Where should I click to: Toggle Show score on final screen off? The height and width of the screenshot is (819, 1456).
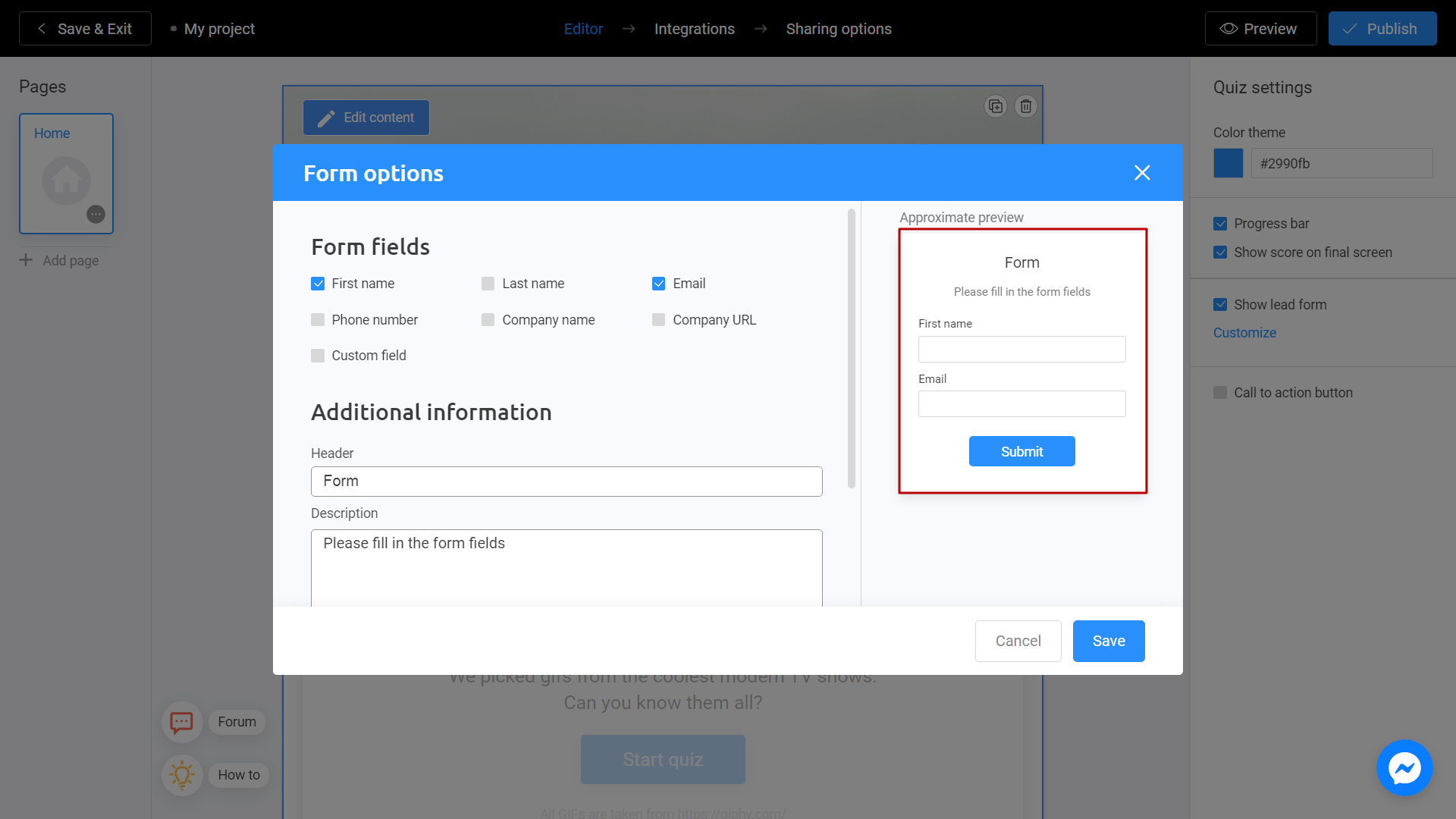[1220, 252]
